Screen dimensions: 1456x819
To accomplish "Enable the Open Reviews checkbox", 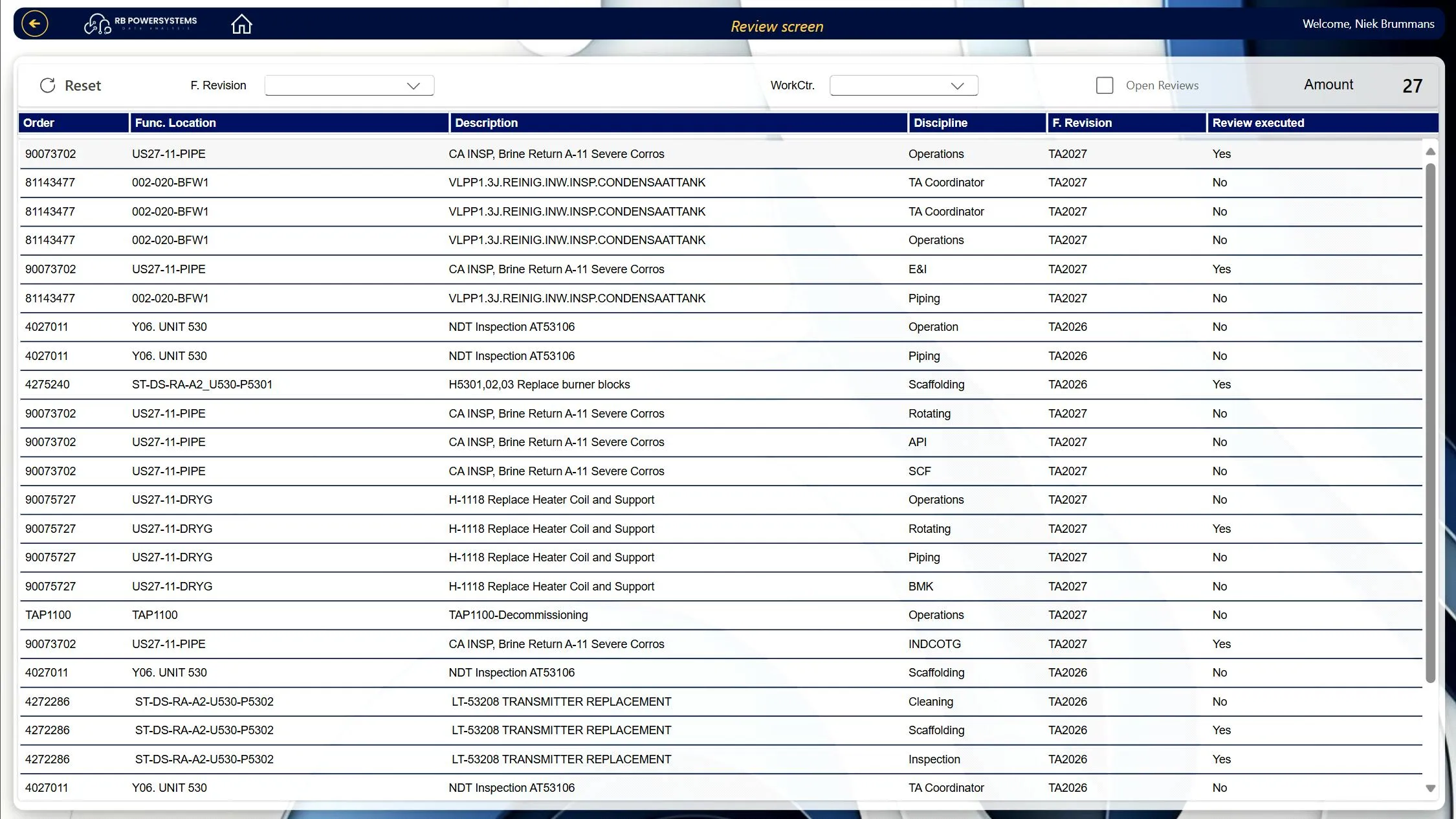I will (x=1105, y=85).
